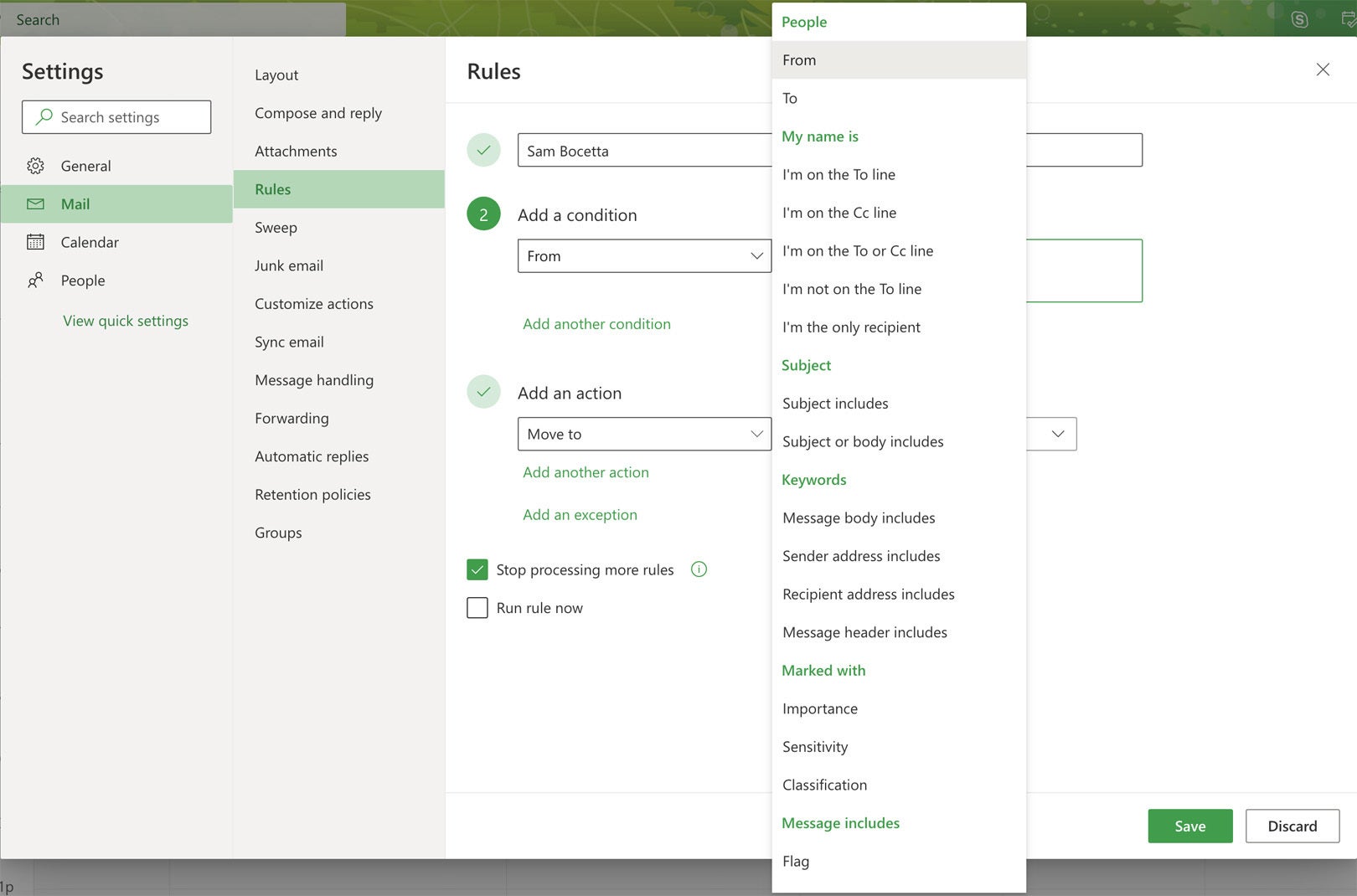Open Groups settings
1357x896 pixels.
pos(338,533)
